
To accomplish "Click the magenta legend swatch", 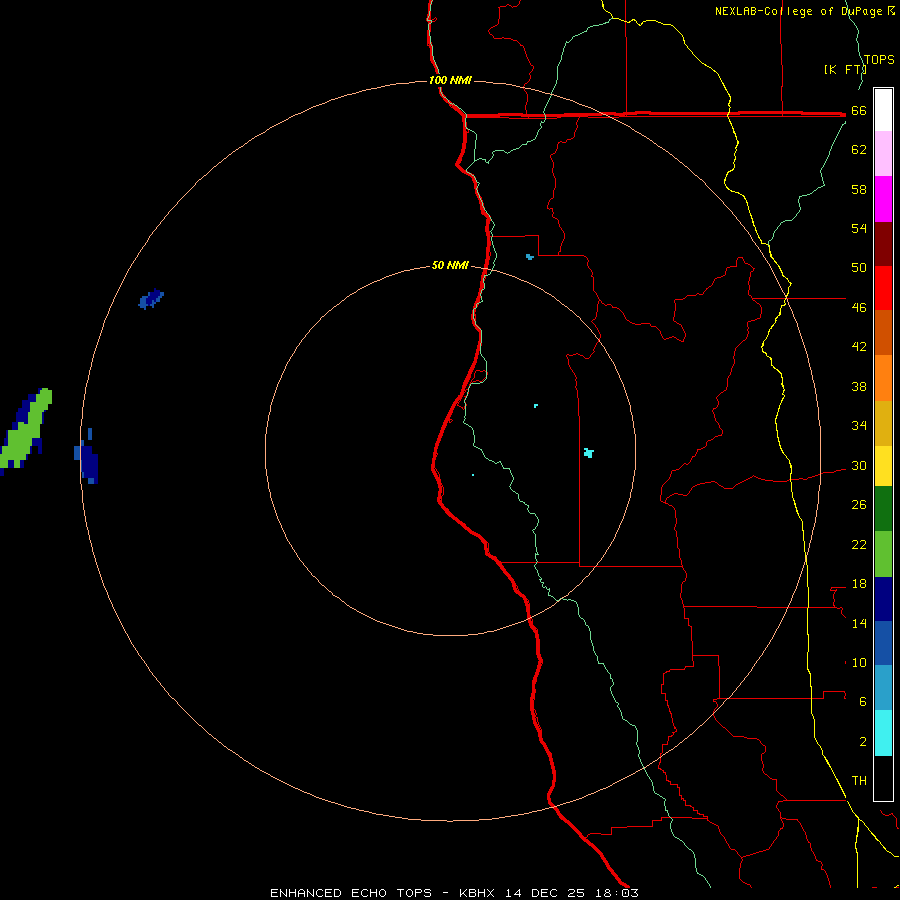I will coord(883,199).
